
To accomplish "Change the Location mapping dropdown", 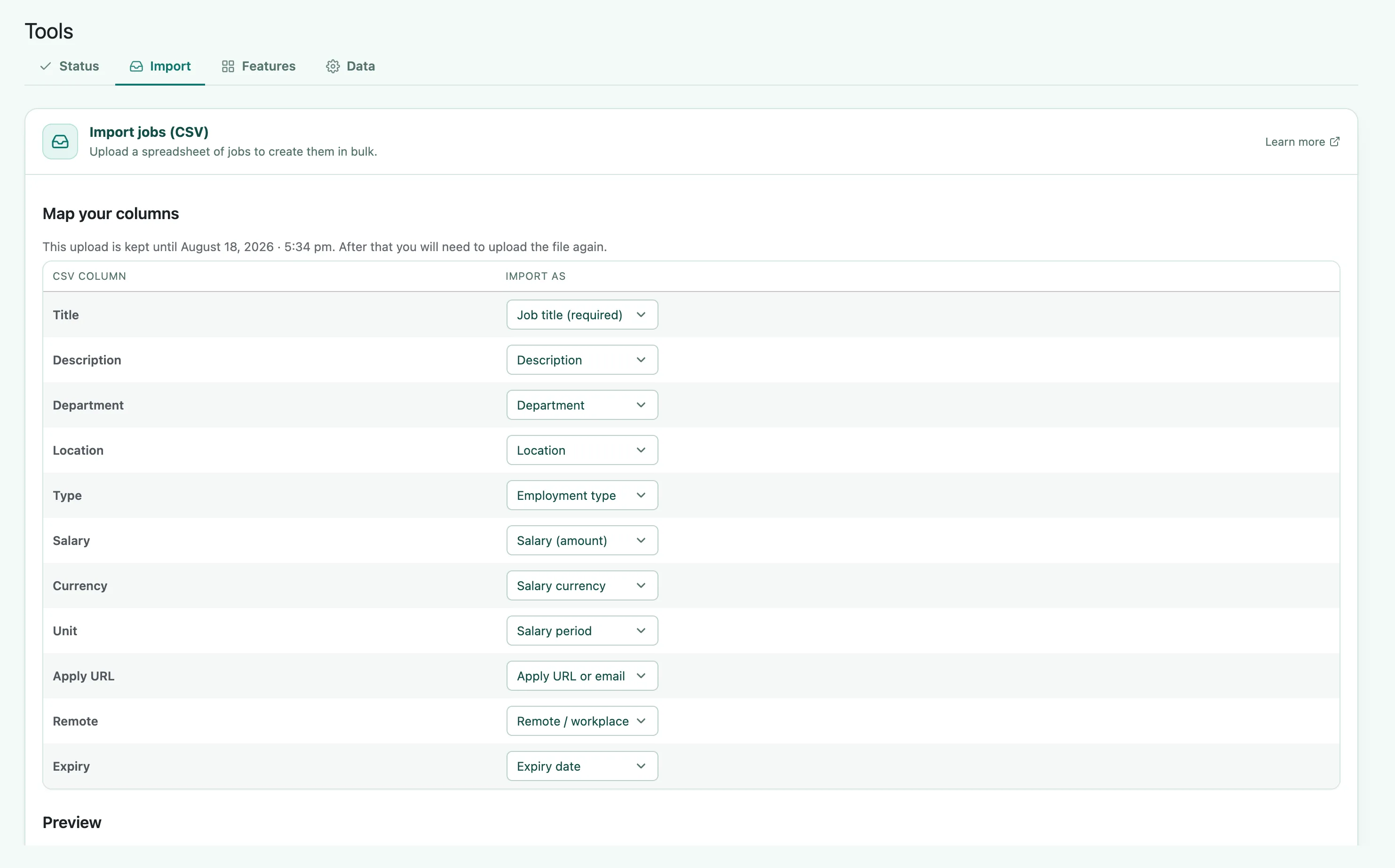I will (582, 450).
